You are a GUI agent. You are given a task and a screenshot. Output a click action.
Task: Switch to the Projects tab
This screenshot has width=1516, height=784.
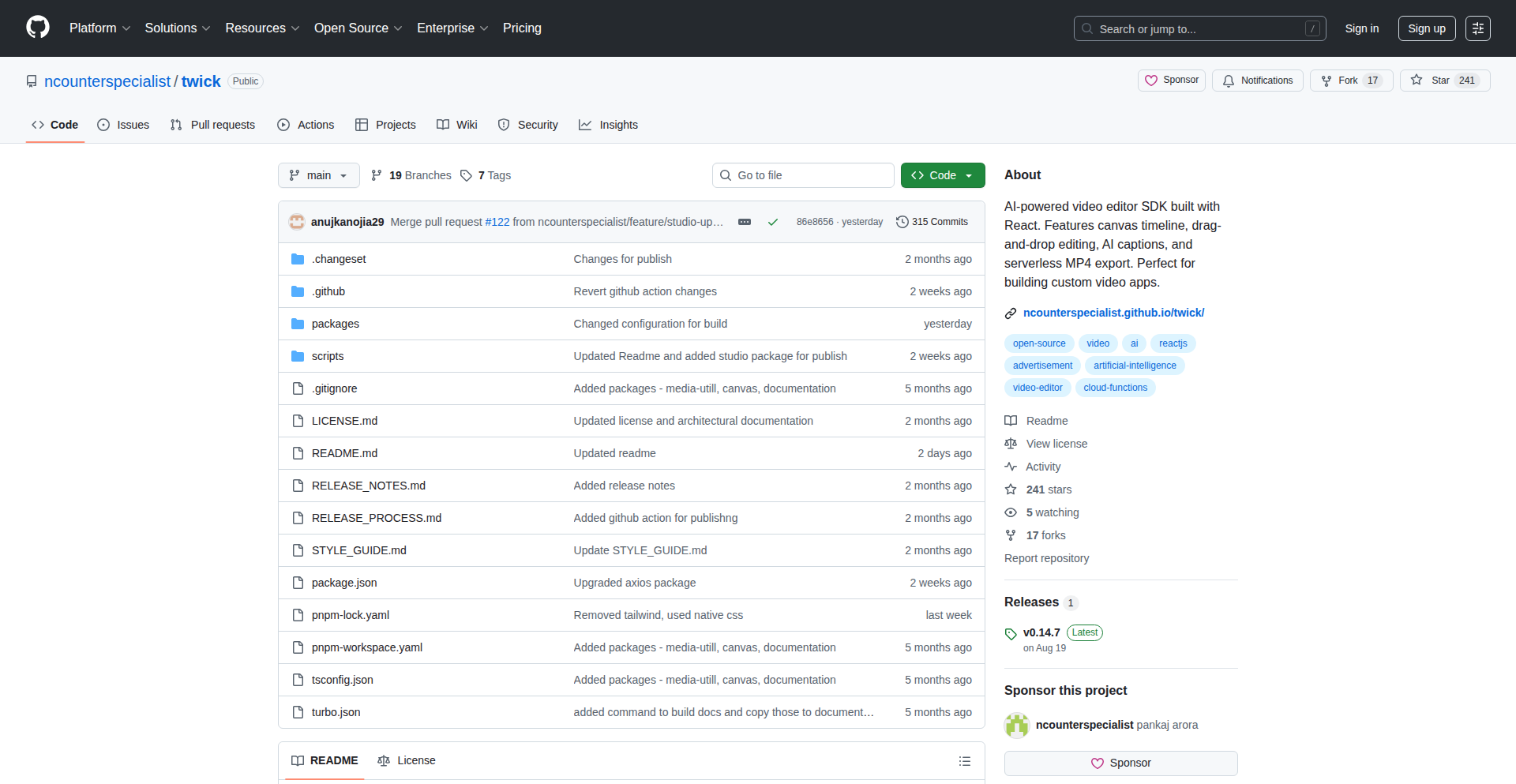pos(385,125)
